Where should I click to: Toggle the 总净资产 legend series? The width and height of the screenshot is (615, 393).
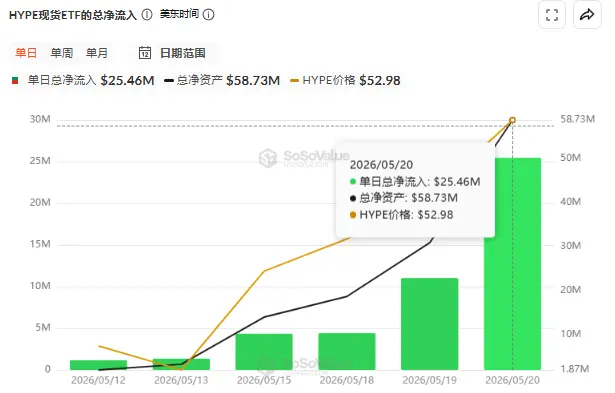(x=222, y=80)
